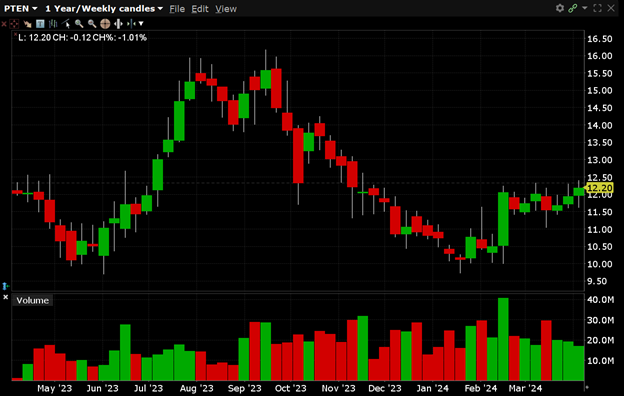Click the May '23 date label
The image size is (624, 396).
55,388
